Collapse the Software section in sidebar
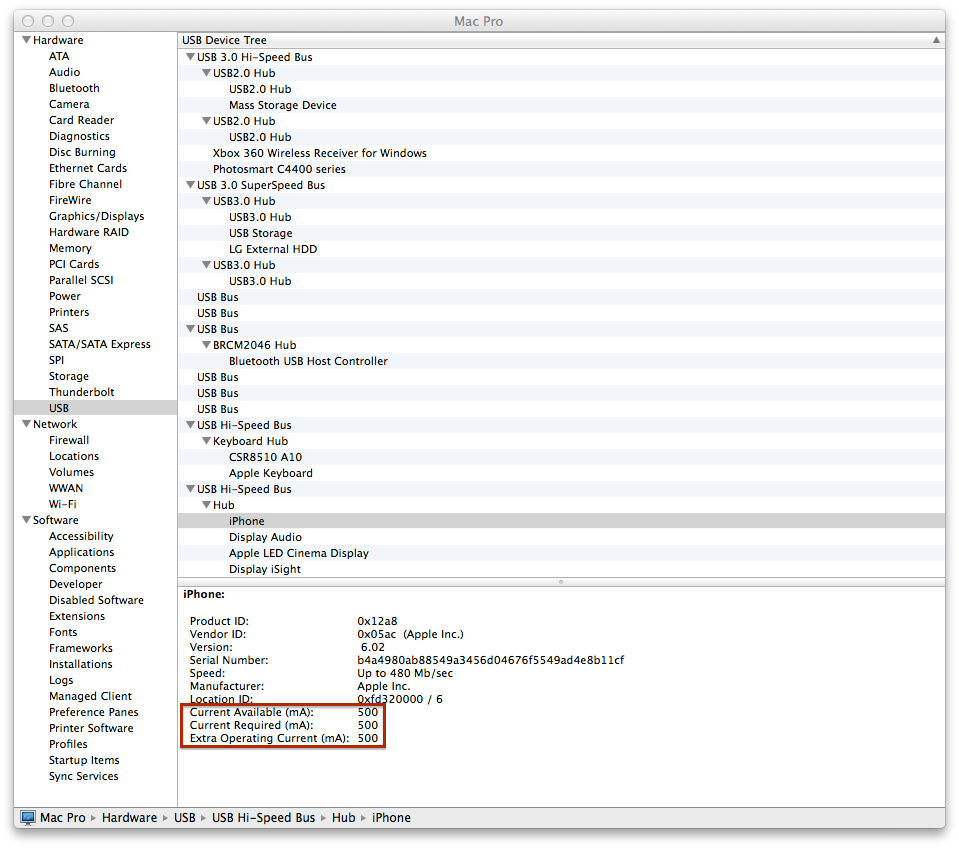The image size is (959, 848). pos(26,520)
